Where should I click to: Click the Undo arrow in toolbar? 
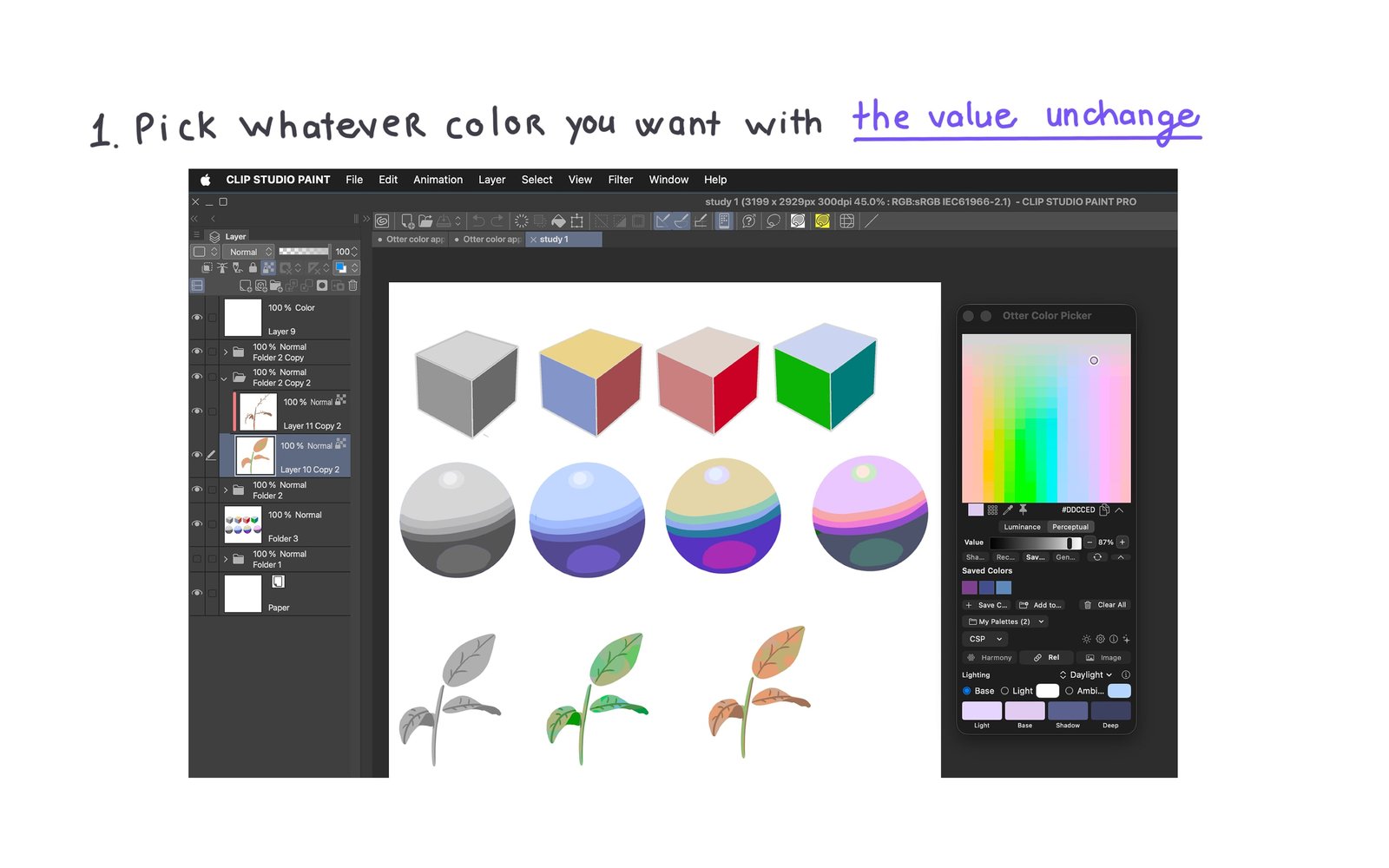click(478, 221)
